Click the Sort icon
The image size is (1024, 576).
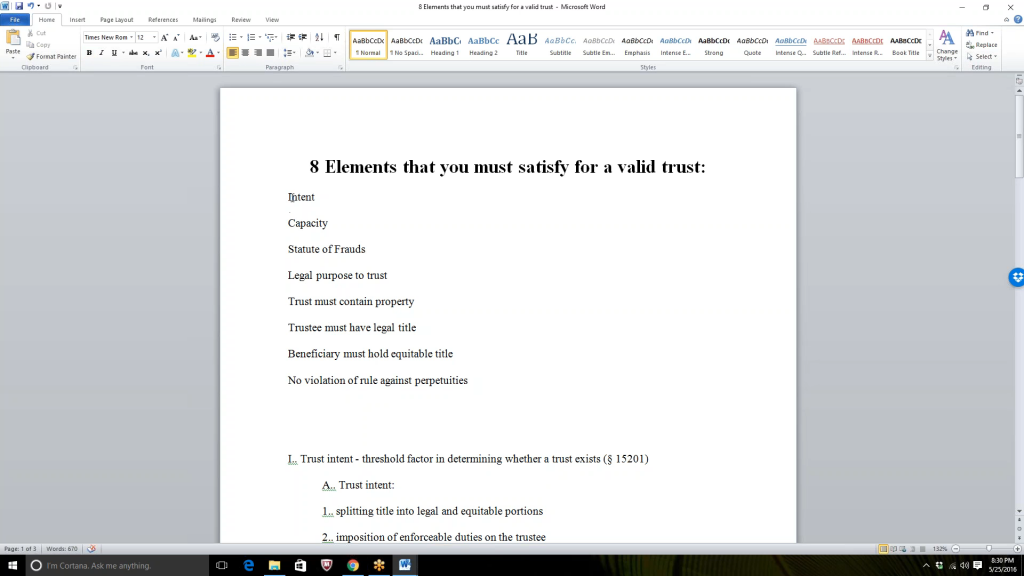coord(320,37)
